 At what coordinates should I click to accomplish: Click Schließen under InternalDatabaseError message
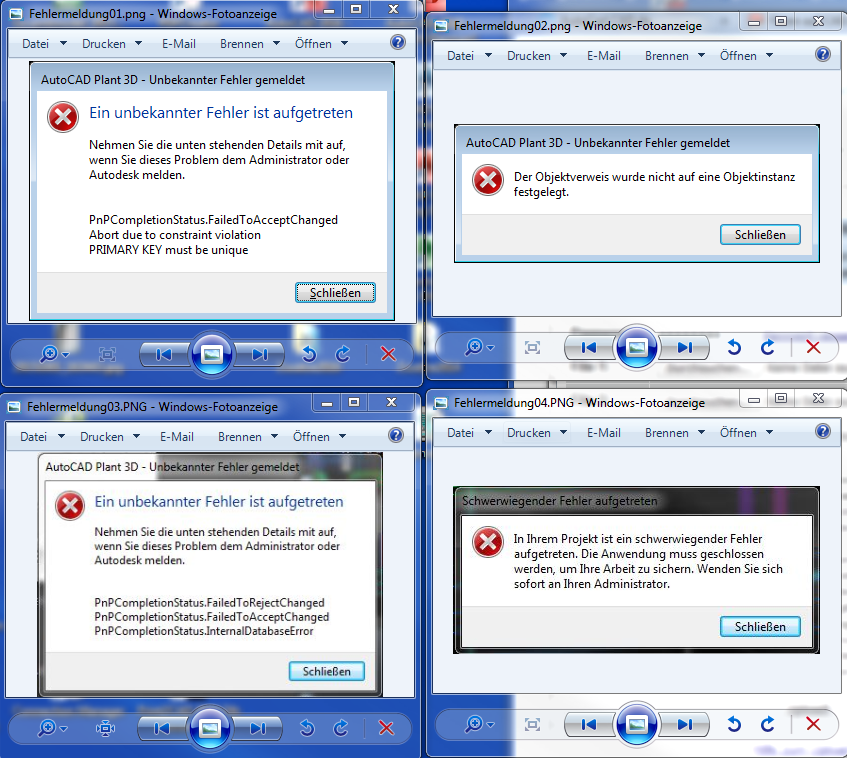tap(326, 671)
